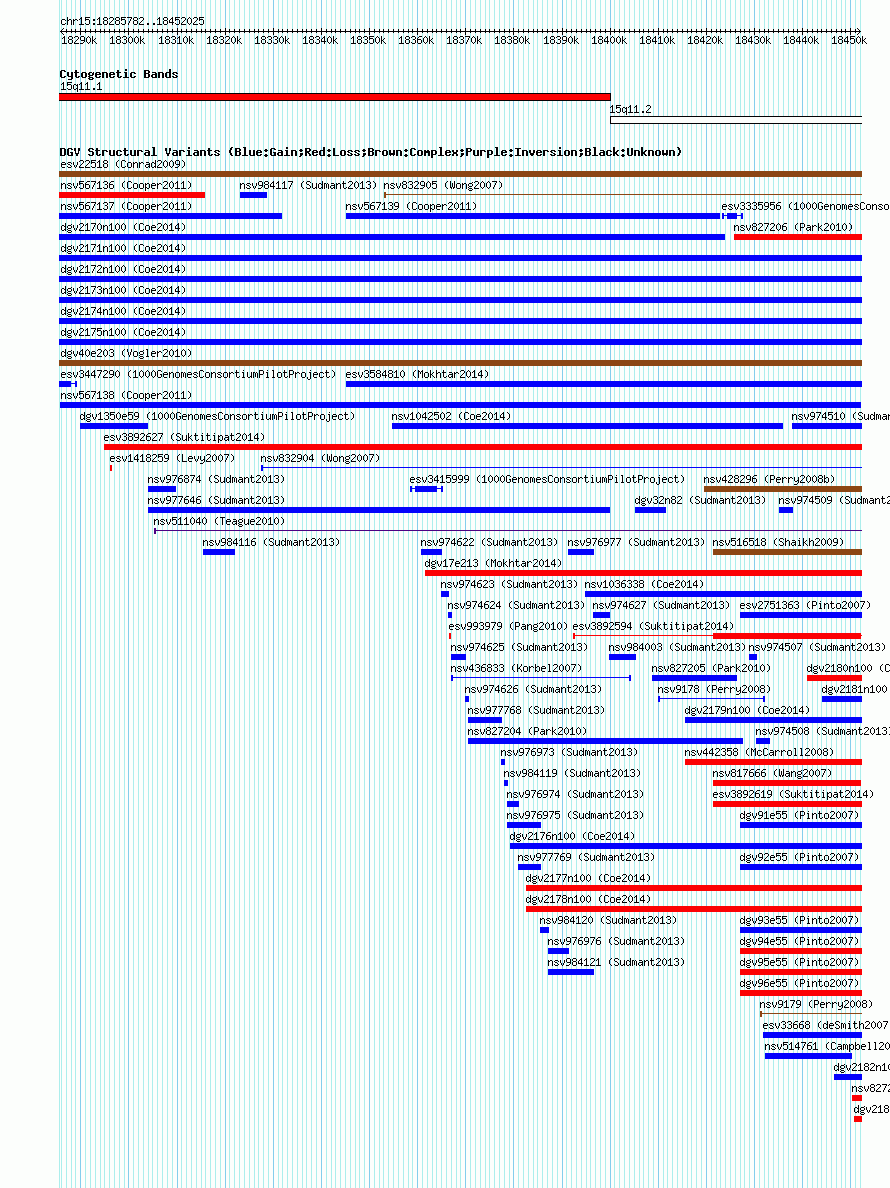Image resolution: width=890 pixels, height=1188 pixels.
Task: Open the nsv984121 (Sudmant2013) label
Action: pos(617,963)
